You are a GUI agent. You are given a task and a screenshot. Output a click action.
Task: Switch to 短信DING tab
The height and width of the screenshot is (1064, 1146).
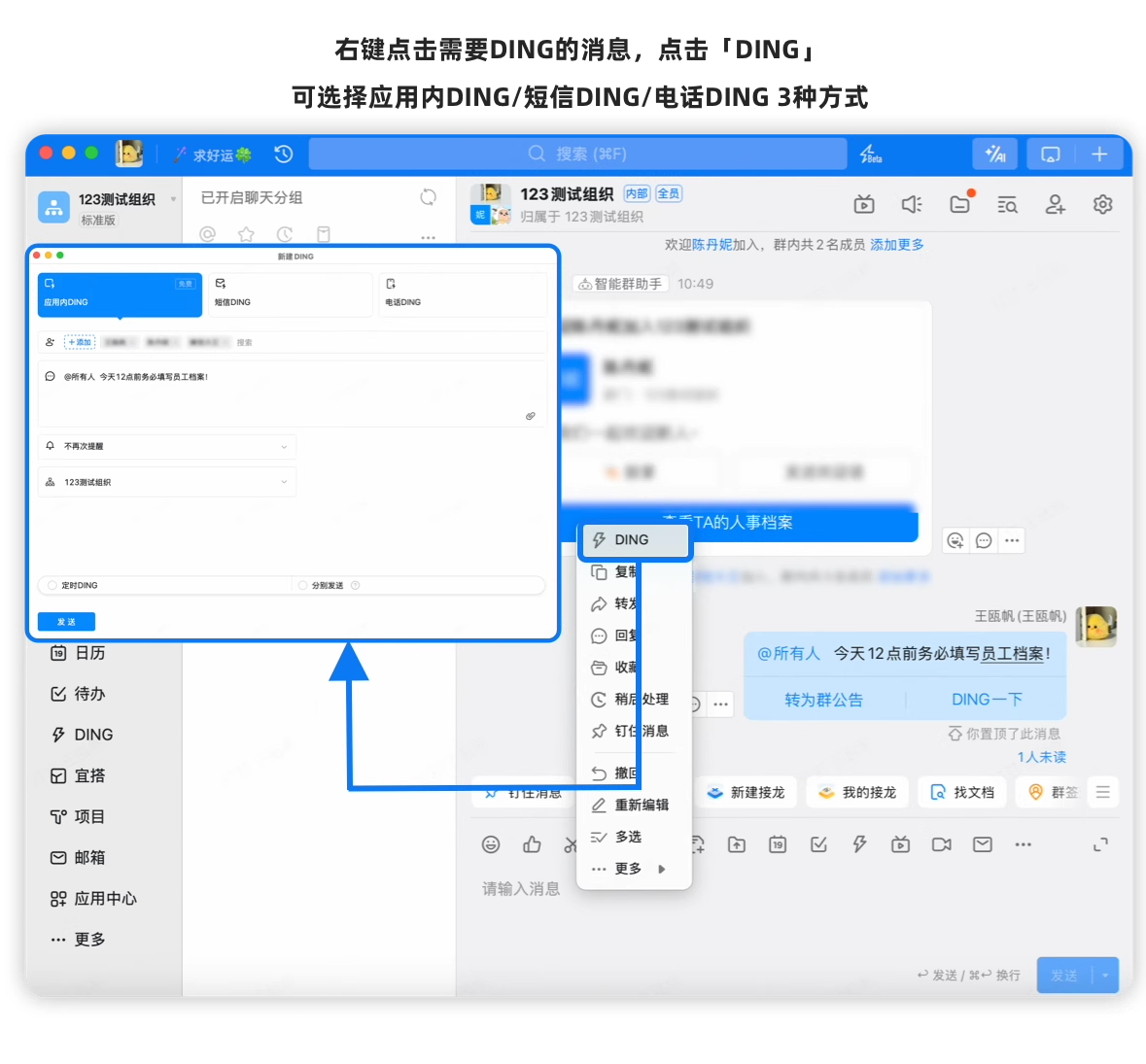291,294
